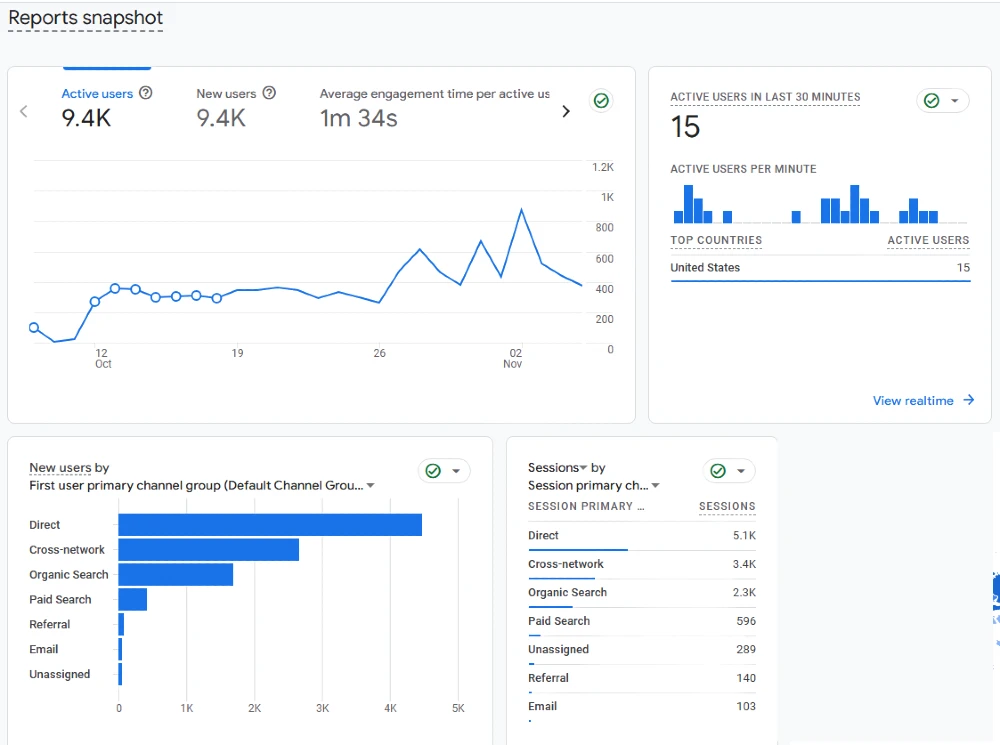Viewport: 1000px width, 745px height.
Task: Click the View realtime link
Action: (x=913, y=400)
